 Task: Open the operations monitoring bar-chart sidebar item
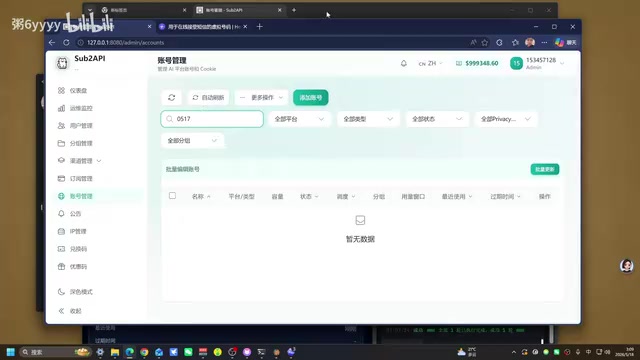(76, 108)
